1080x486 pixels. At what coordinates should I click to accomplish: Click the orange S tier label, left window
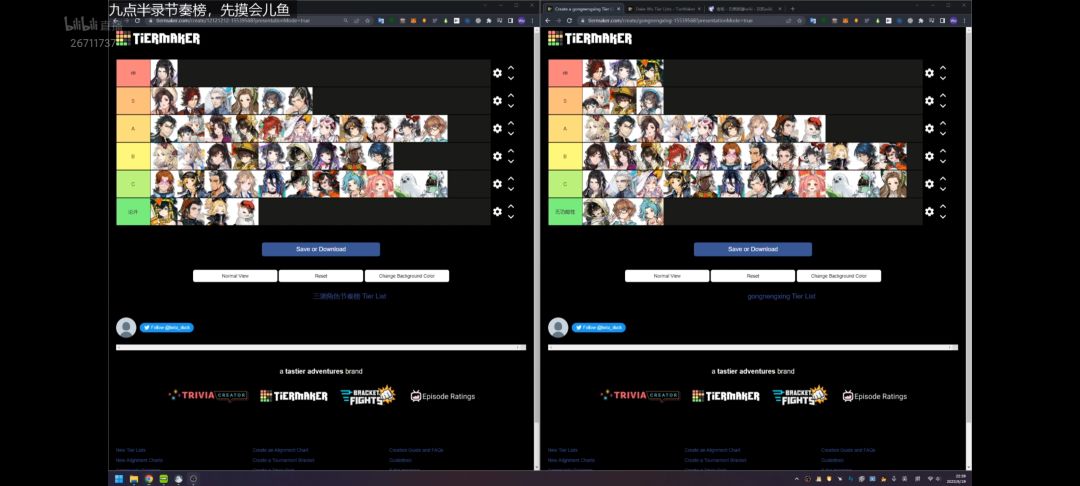(133, 101)
